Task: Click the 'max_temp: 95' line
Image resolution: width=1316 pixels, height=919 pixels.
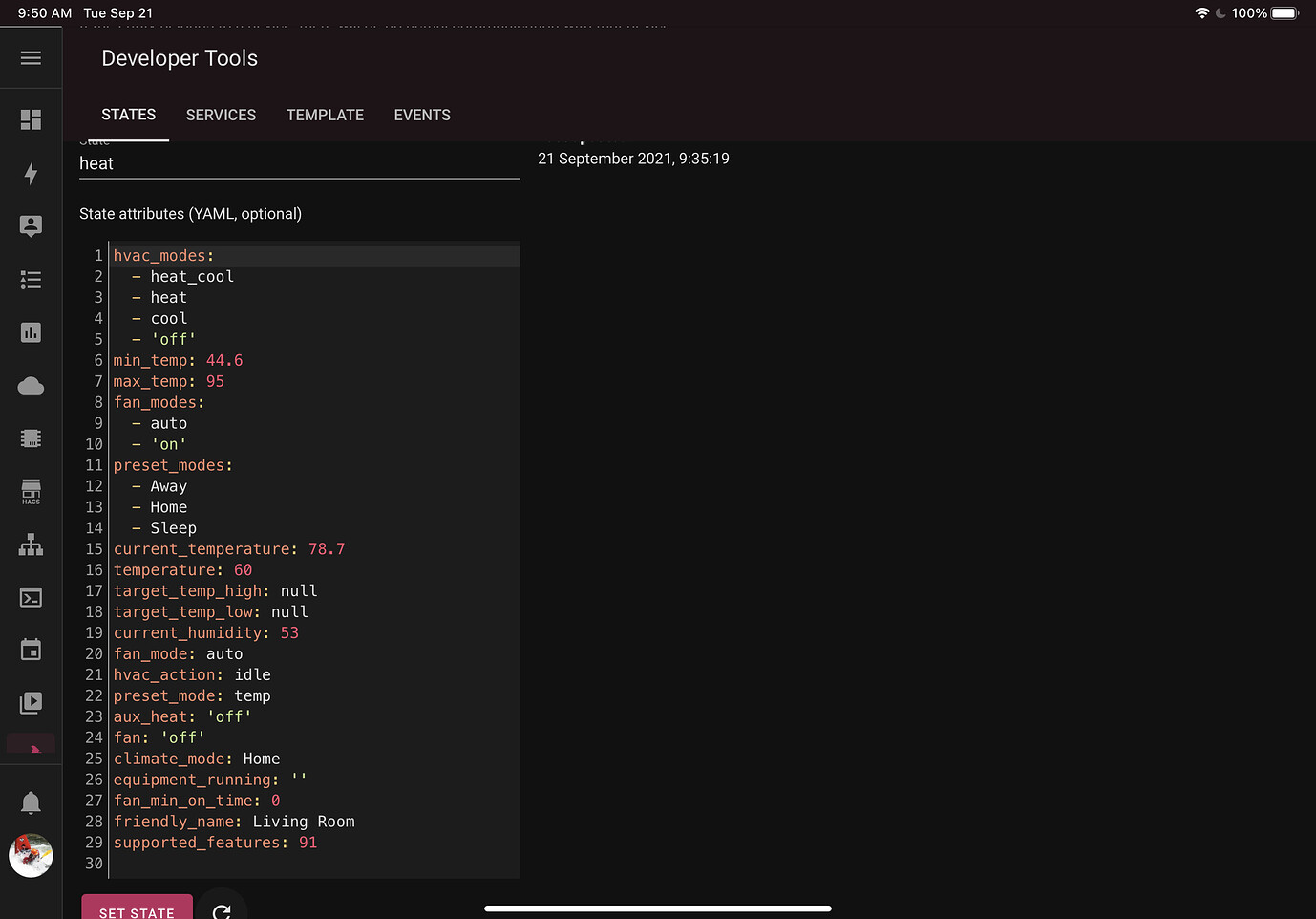Action: point(169,382)
